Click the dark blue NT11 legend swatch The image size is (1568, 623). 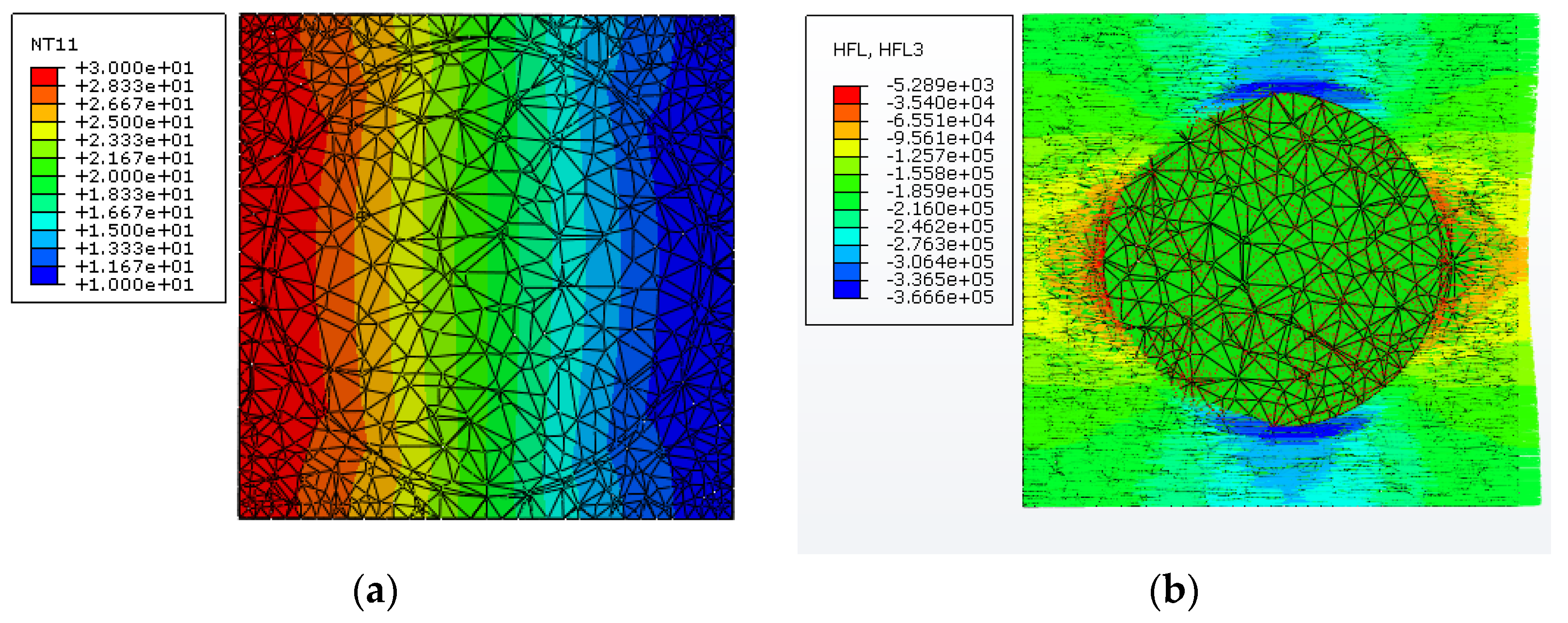(44, 275)
